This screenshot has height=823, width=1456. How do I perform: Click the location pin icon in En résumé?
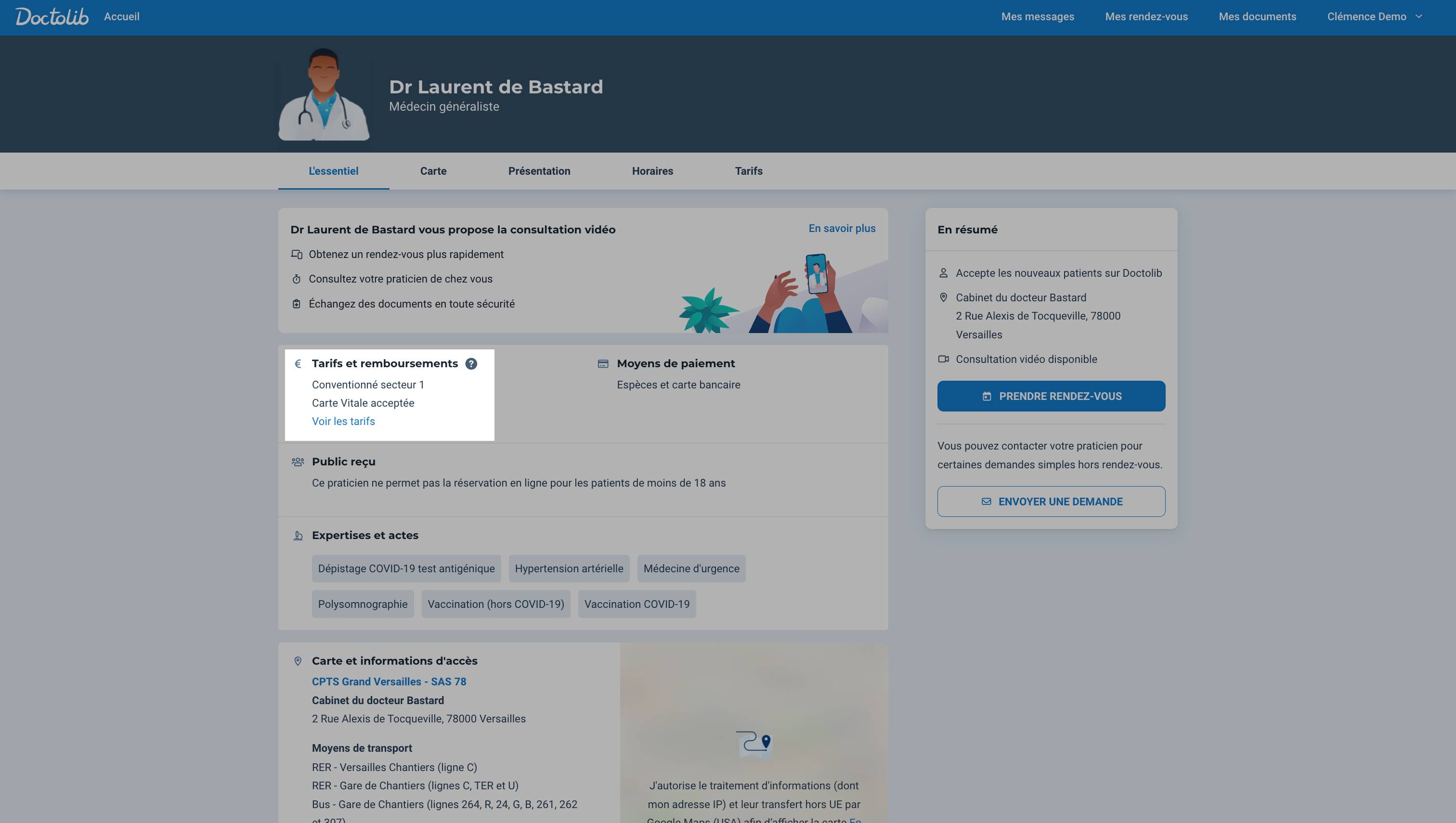click(x=943, y=298)
